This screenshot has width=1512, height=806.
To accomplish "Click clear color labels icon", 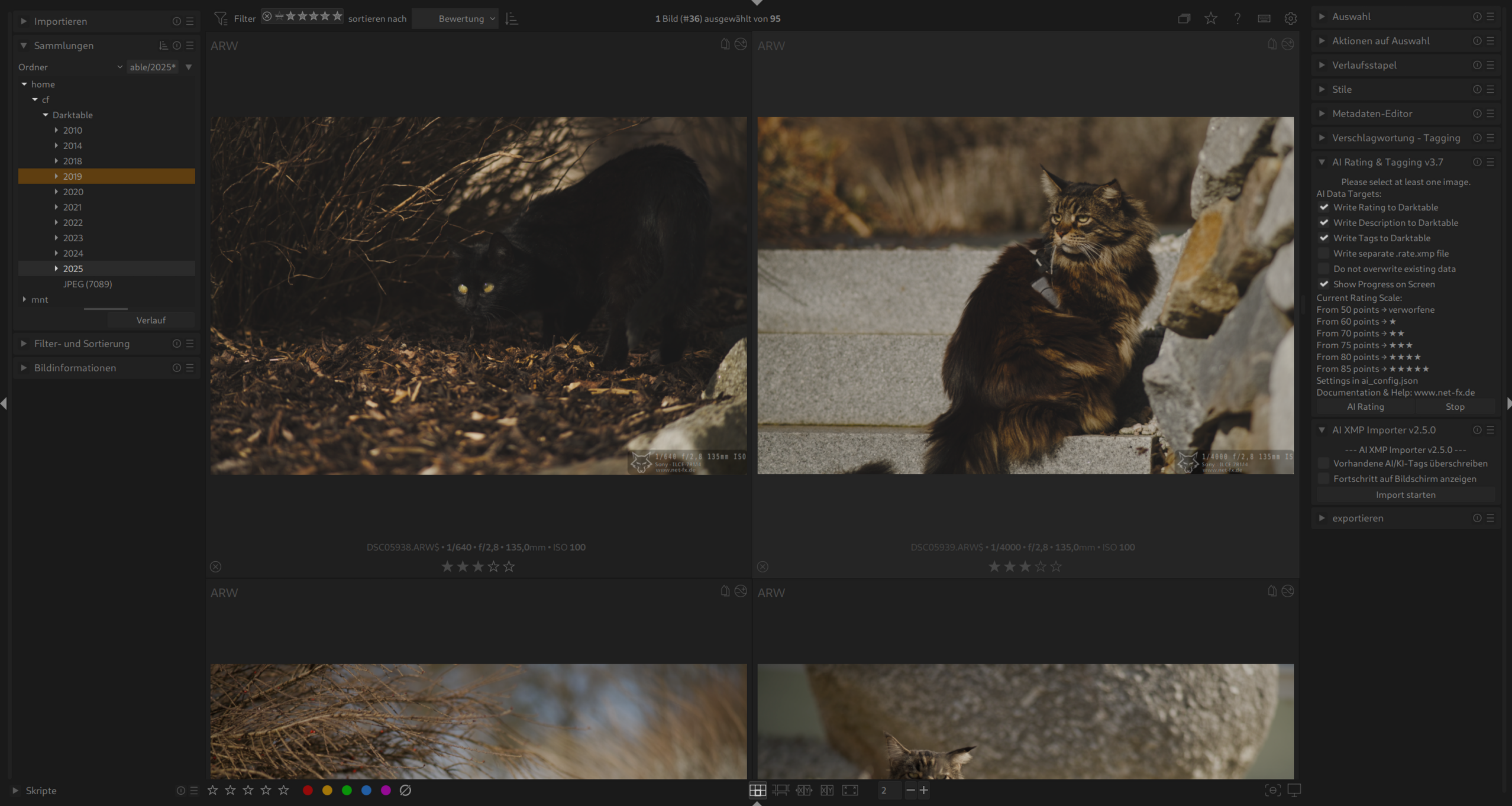I will point(405,790).
